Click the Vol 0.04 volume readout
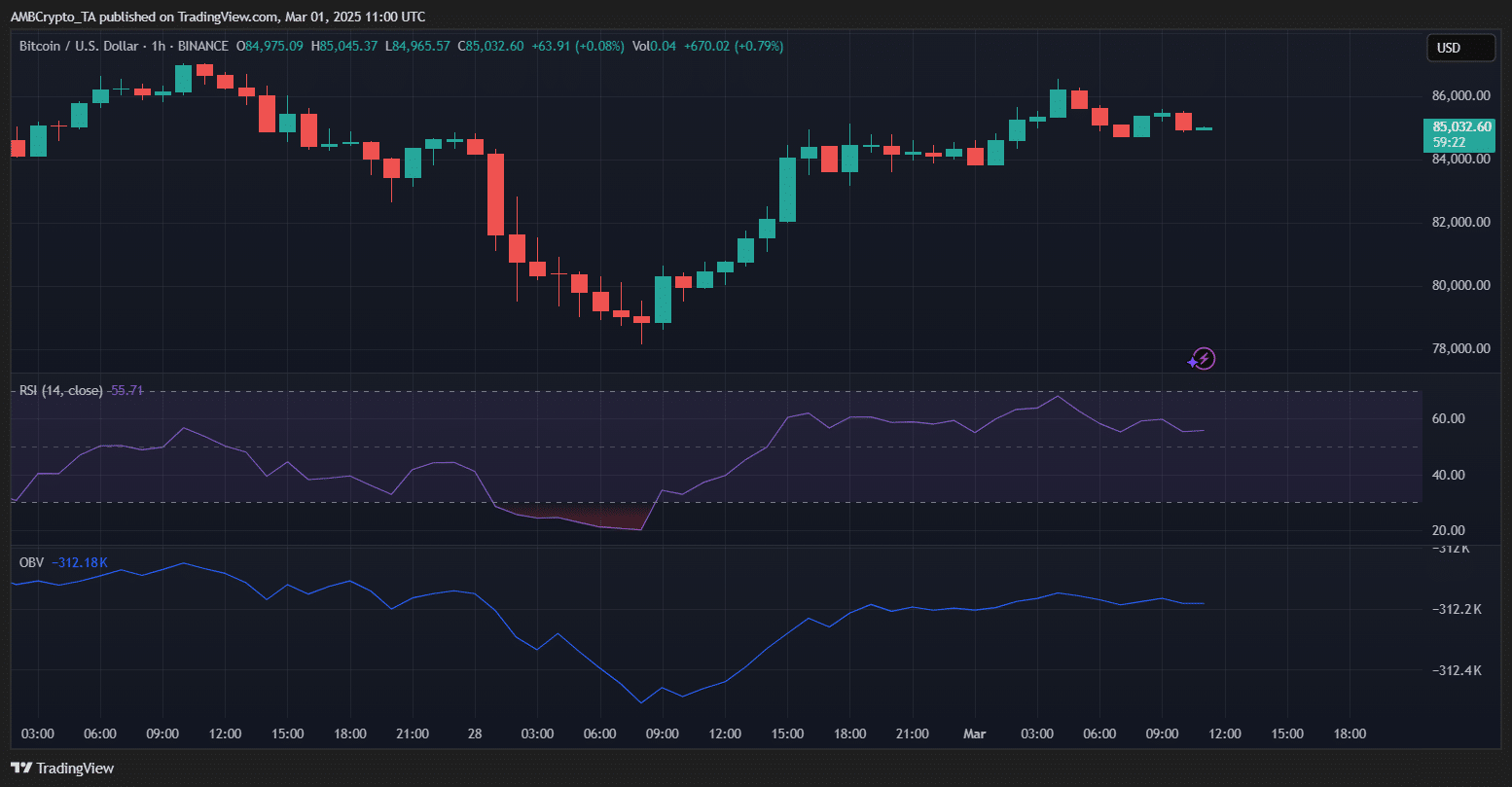Viewport: 1512px width, 787px height. pos(654,46)
